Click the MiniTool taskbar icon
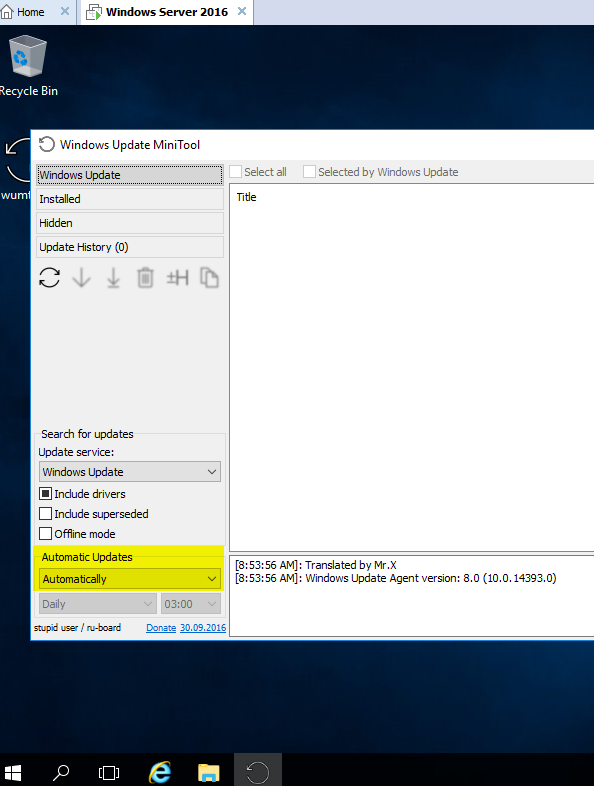 pyautogui.click(x=258, y=771)
